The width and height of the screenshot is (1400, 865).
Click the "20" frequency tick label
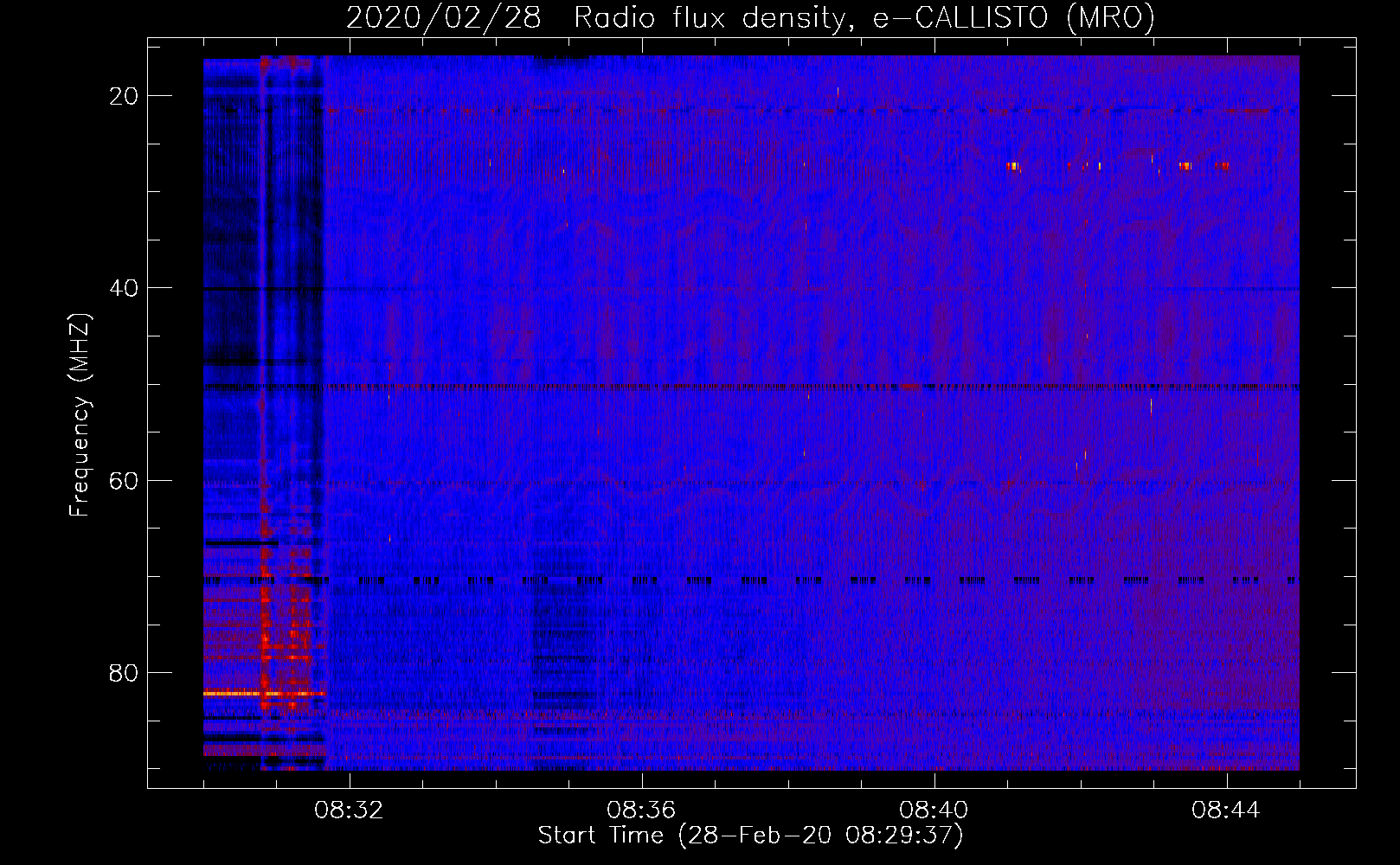tap(124, 96)
